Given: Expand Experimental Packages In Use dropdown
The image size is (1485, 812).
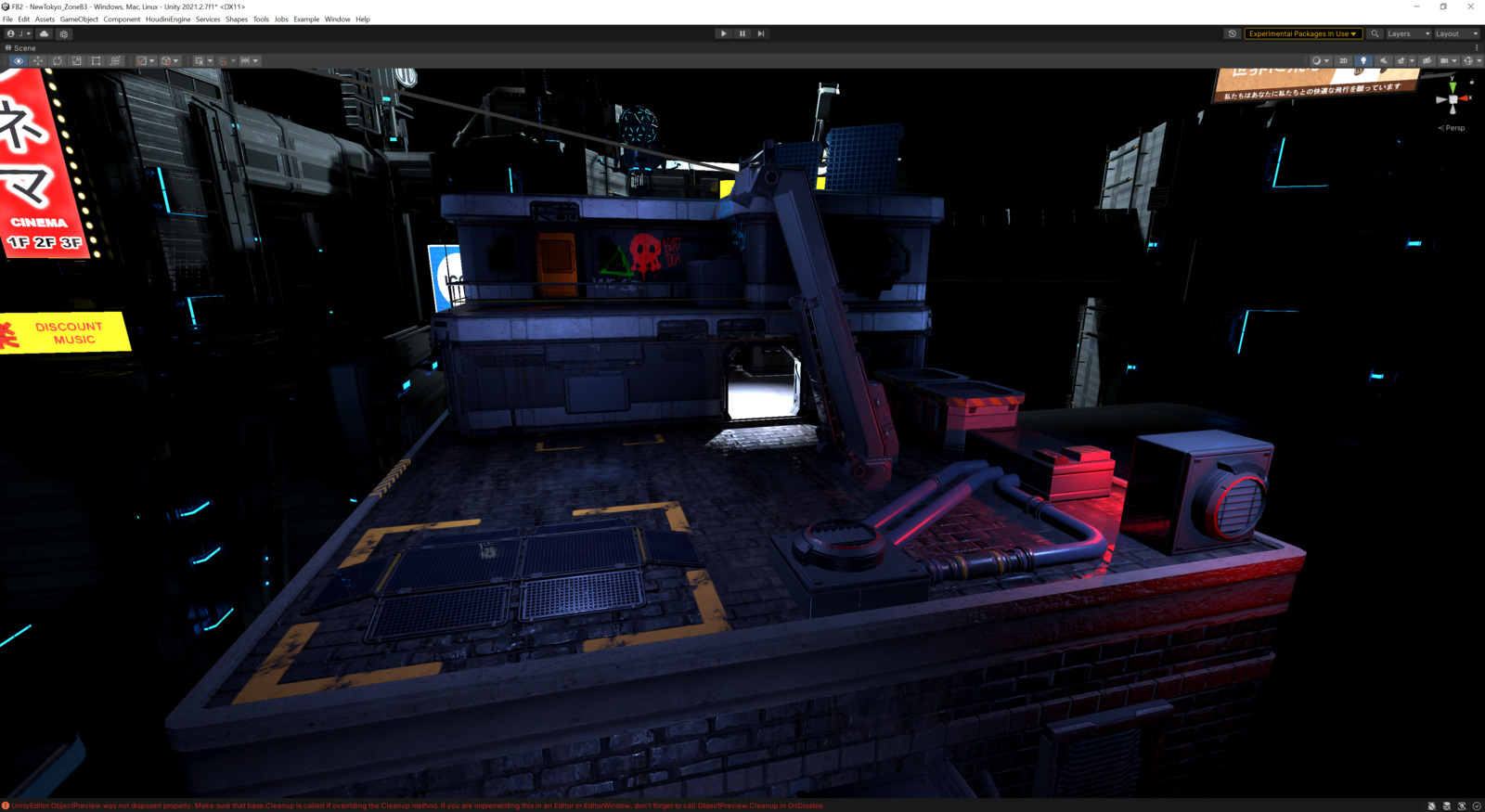Looking at the screenshot, I should click(1302, 33).
